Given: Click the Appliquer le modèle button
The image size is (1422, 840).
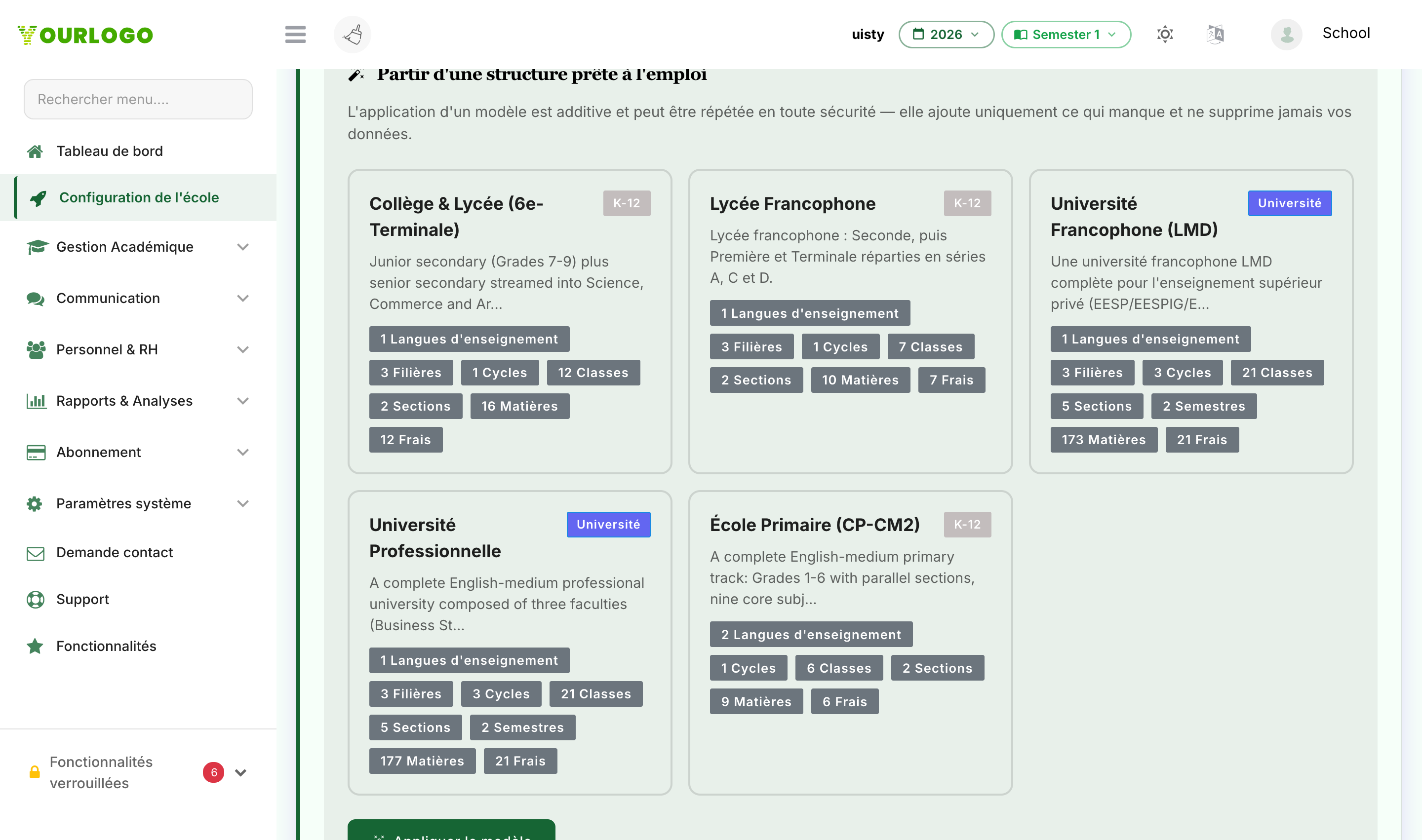Looking at the screenshot, I should tap(451, 830).
